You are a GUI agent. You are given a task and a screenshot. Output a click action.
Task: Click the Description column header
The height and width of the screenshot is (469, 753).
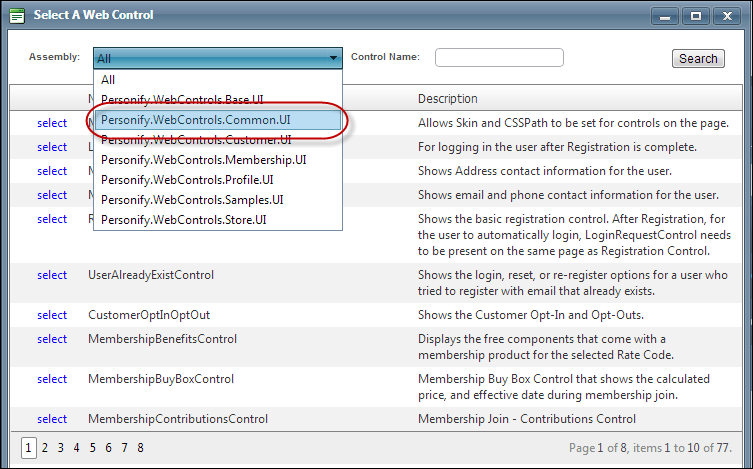coord(448,99)
